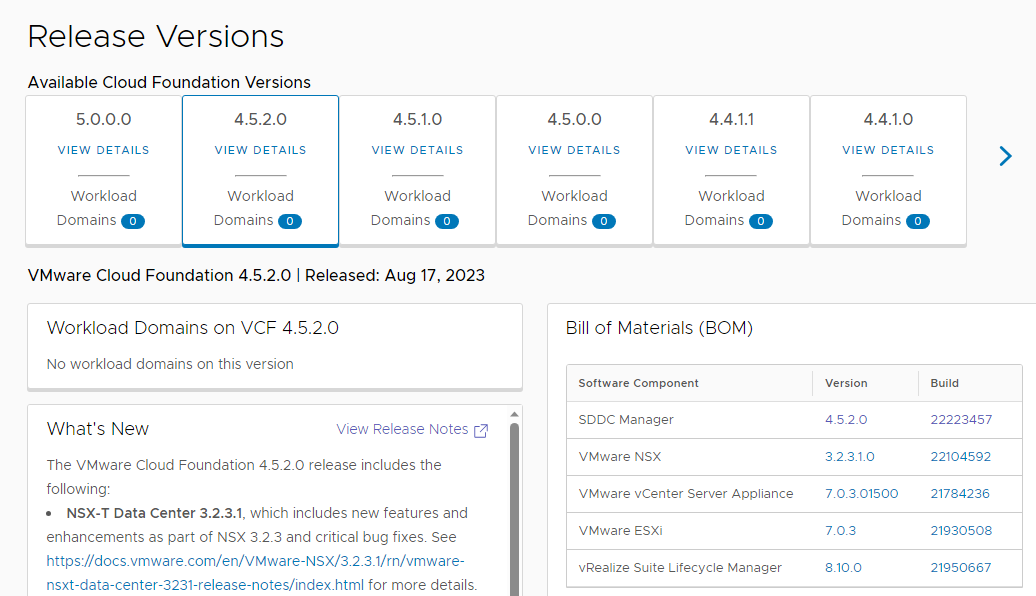The height and width of the screenshot is (596, 1036).
Task: Click SDDC Manager build number 22223457
Action: [960, 420]
